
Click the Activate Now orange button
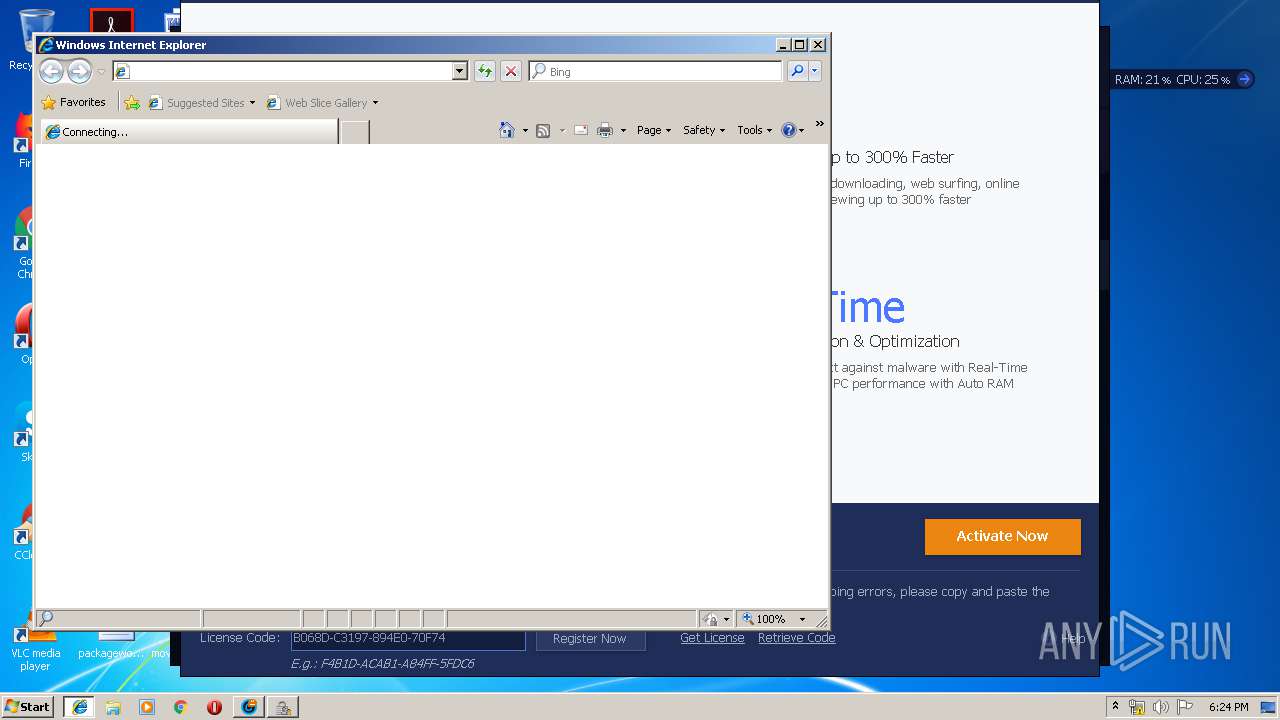pos(1002,536)
